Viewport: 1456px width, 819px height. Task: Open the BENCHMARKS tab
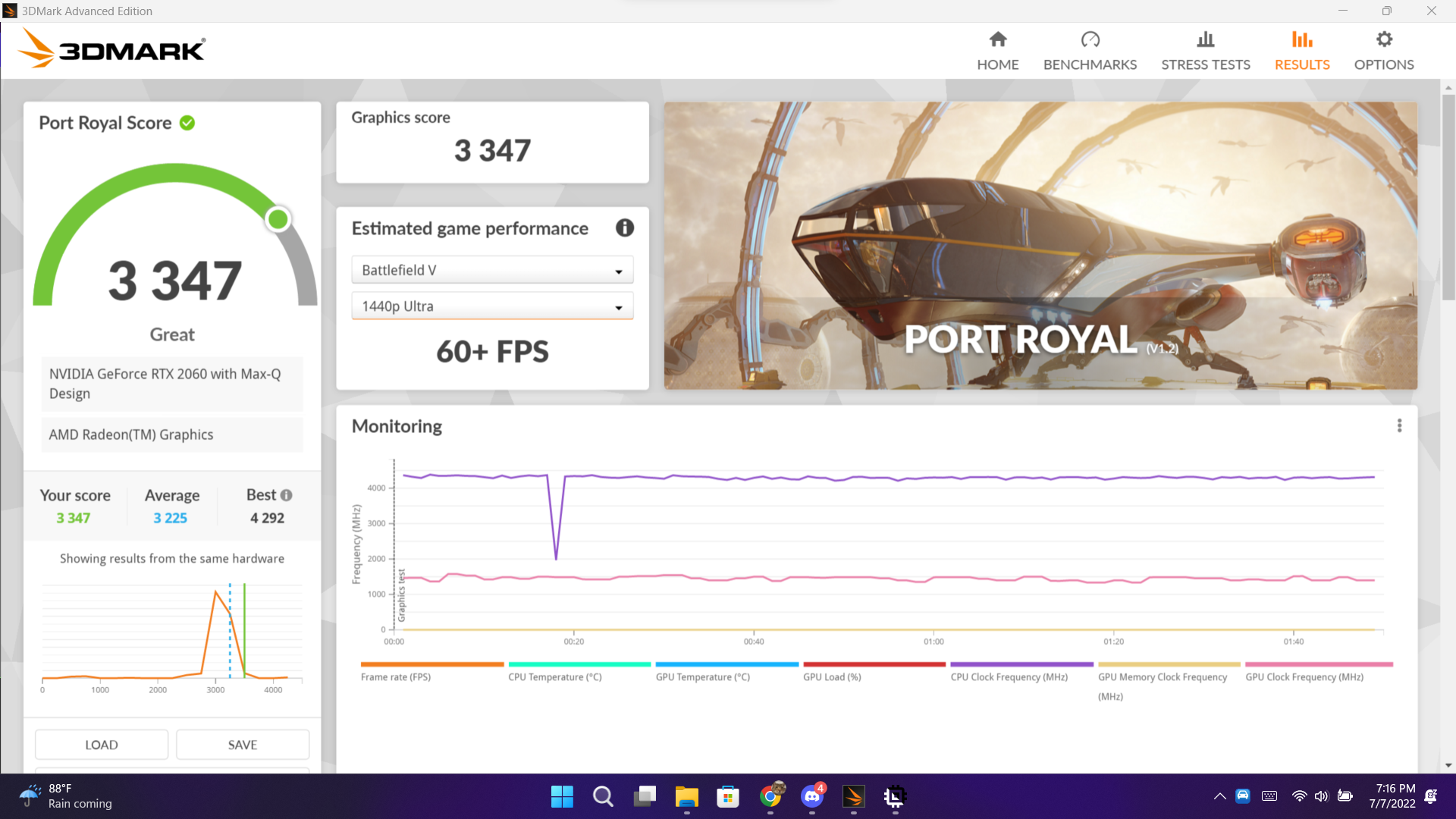click(1090, 51)
